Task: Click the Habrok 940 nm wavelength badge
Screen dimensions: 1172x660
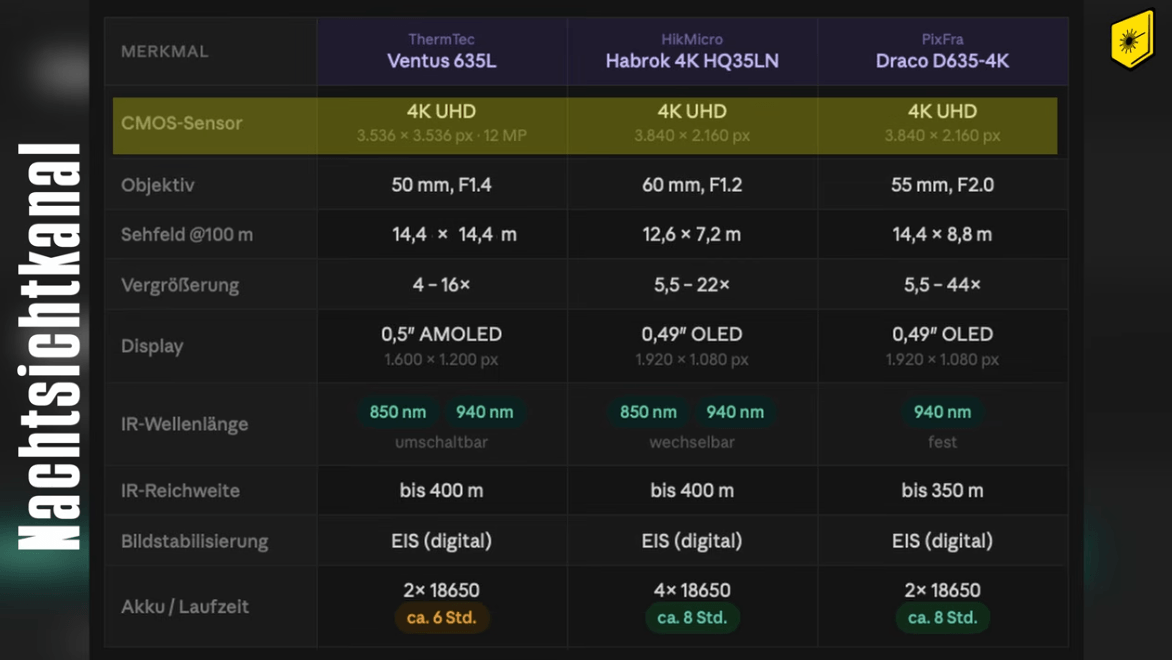Action: [735, 412]
